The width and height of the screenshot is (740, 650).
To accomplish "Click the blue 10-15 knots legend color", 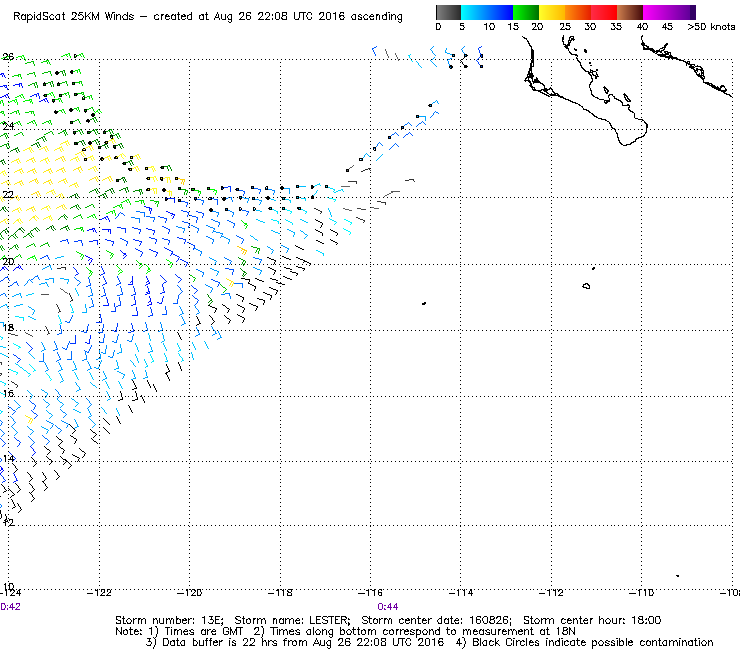I will click(500, 12).
